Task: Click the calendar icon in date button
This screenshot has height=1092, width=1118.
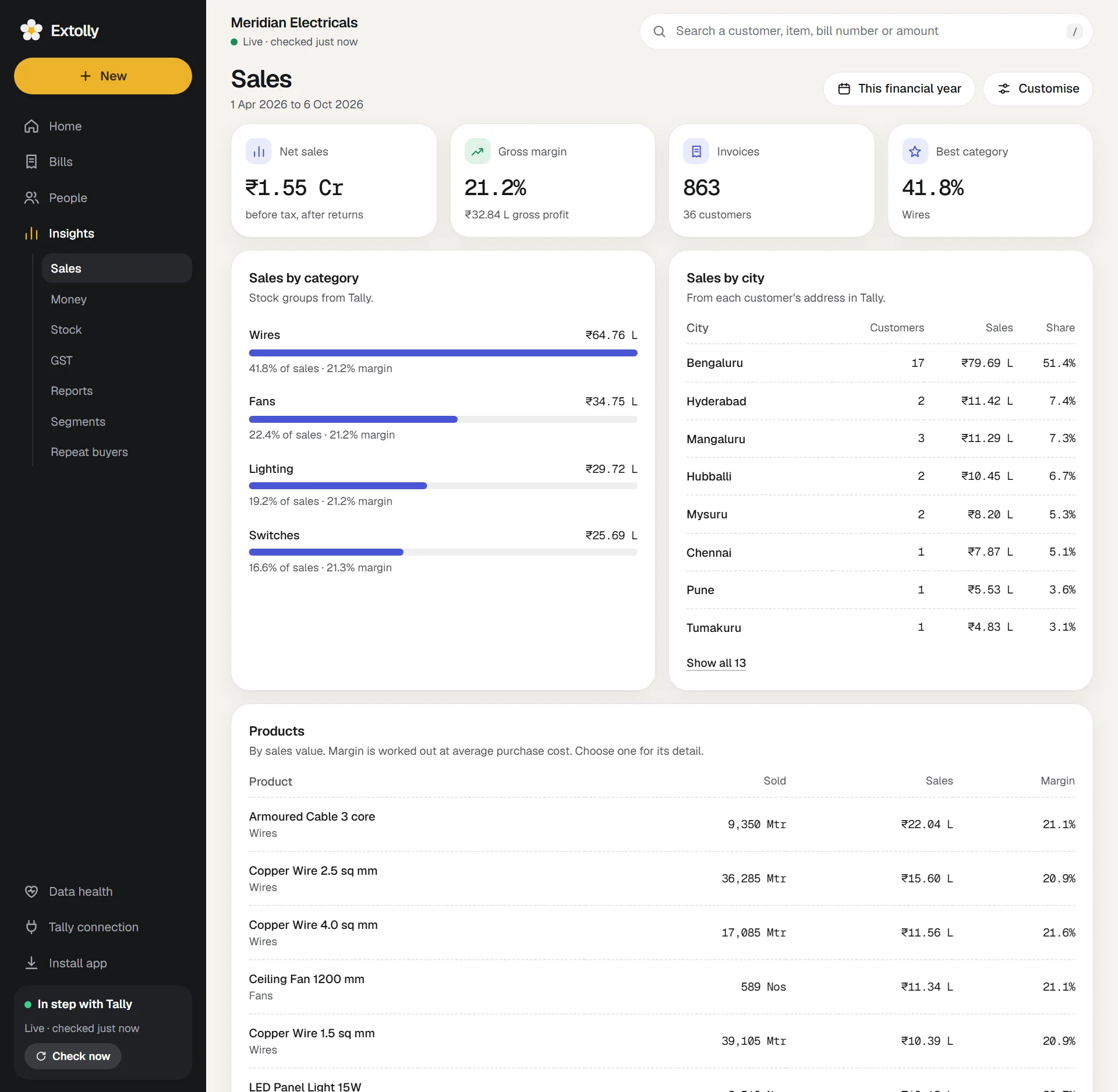Action: click(x=844, y=89)
